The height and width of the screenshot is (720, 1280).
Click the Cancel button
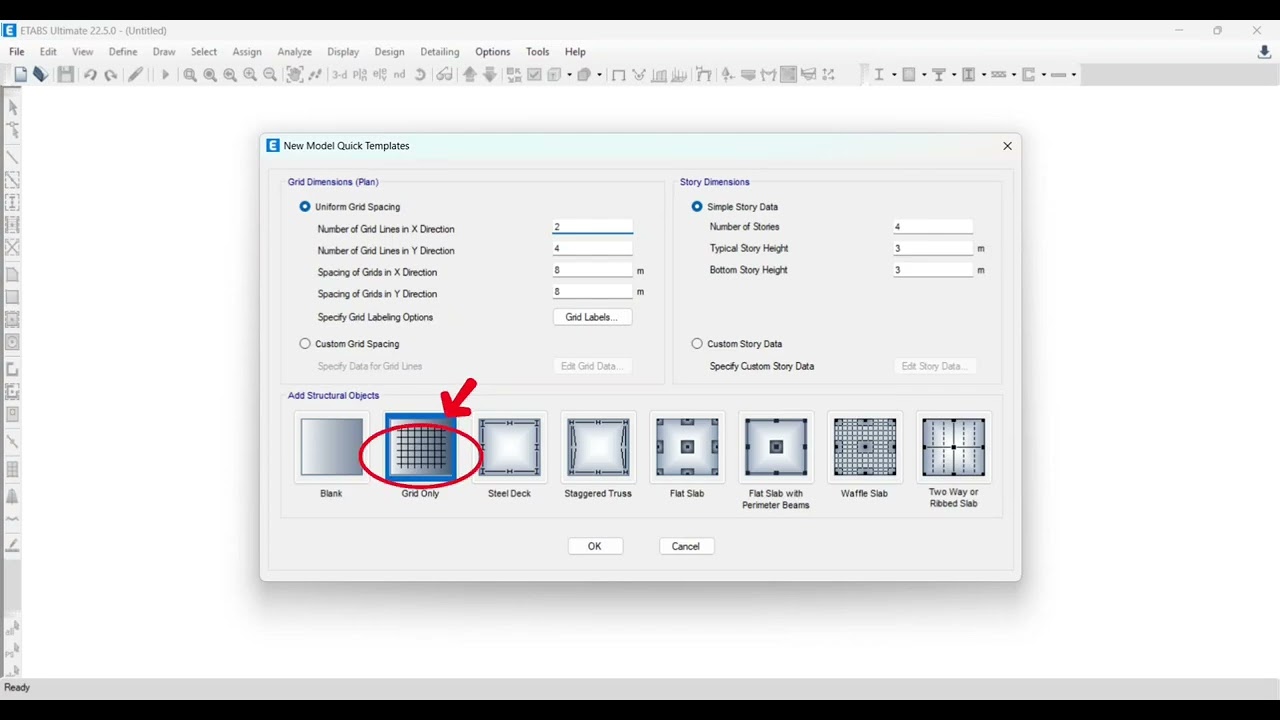[686, 546]
